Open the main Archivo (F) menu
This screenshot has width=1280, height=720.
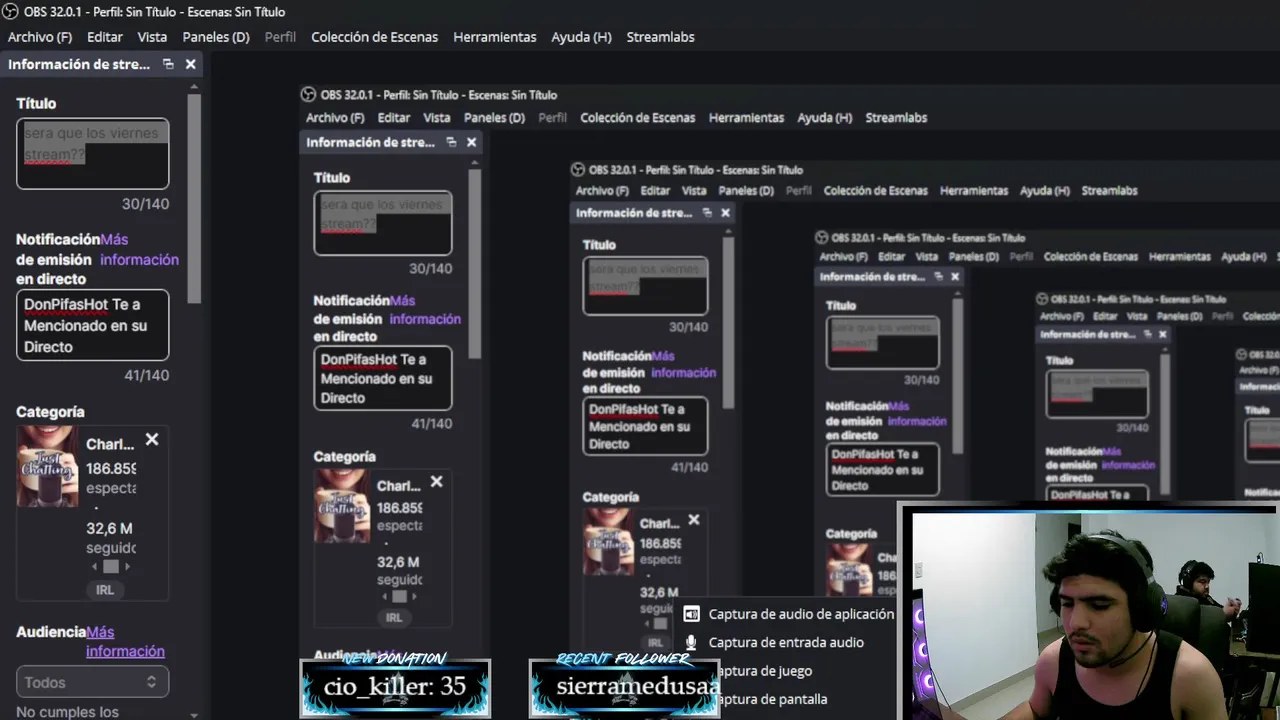40,37
